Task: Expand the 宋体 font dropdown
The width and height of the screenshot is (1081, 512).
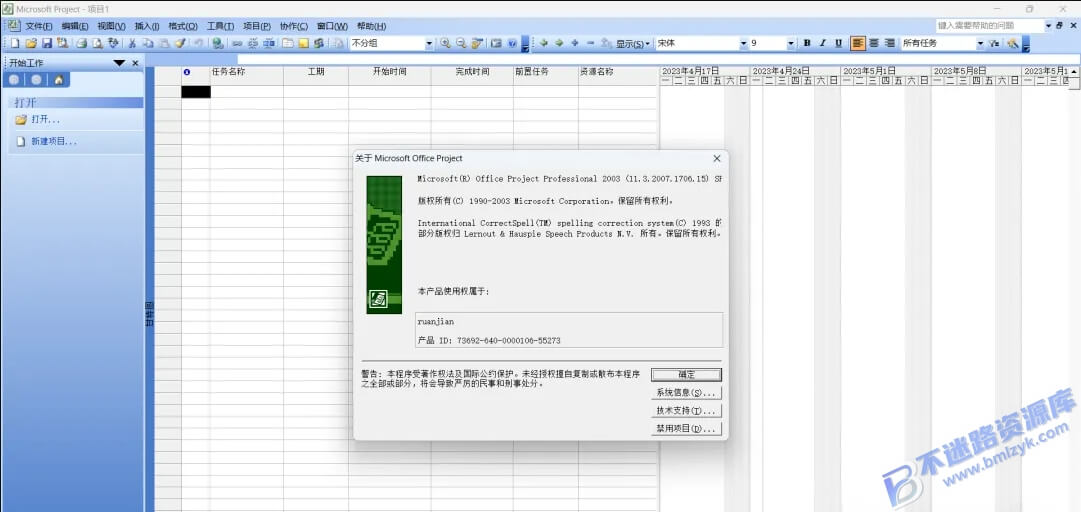Action: point(743,43)
